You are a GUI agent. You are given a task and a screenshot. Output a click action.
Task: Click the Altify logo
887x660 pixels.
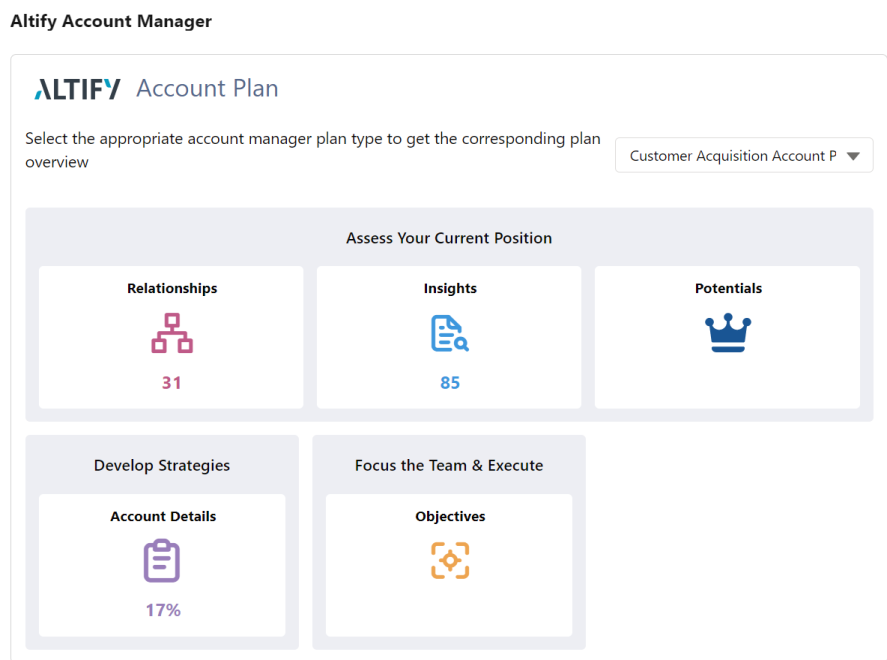pos(77,89)
